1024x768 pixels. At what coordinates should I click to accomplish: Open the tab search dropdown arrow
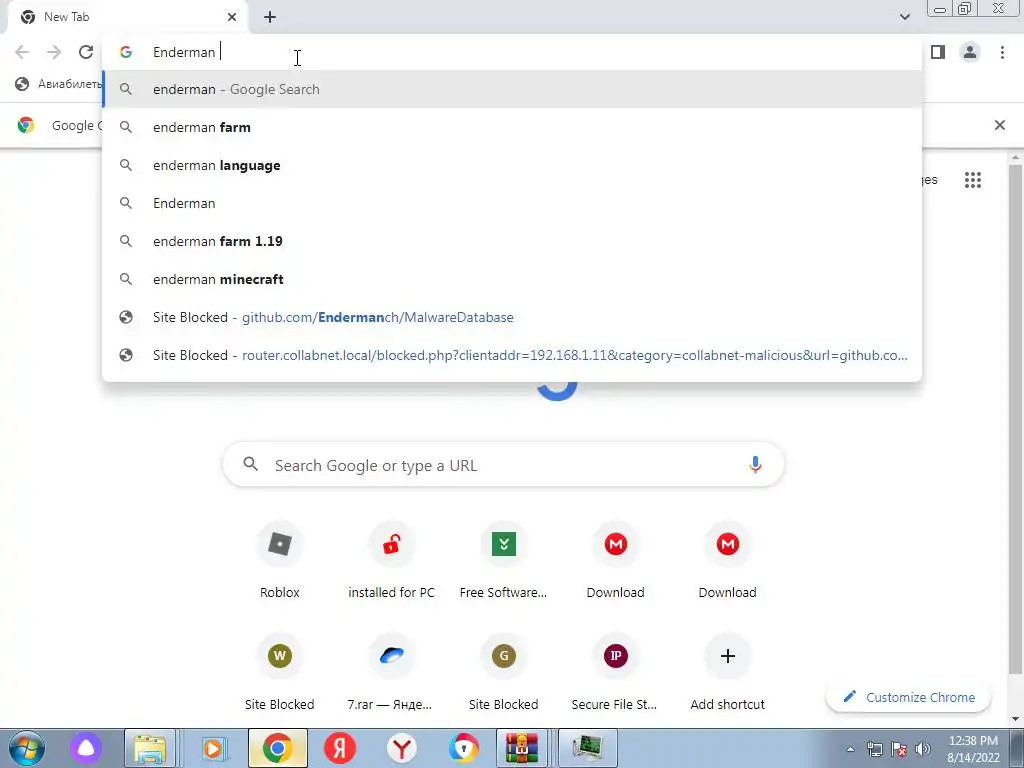904,17
